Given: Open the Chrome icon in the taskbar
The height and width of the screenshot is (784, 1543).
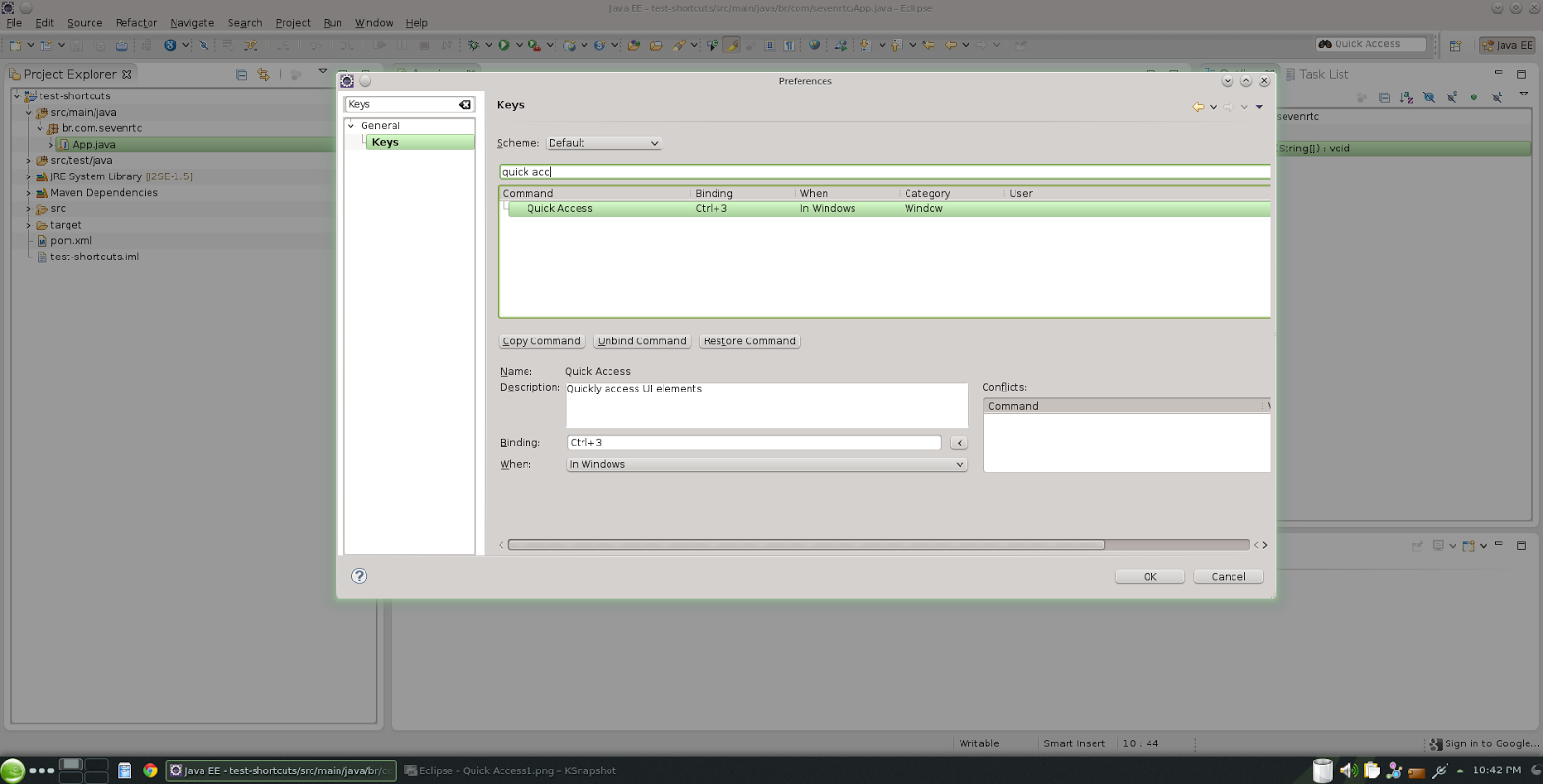Looking at the screenshot, I should (x=150, y=770).
